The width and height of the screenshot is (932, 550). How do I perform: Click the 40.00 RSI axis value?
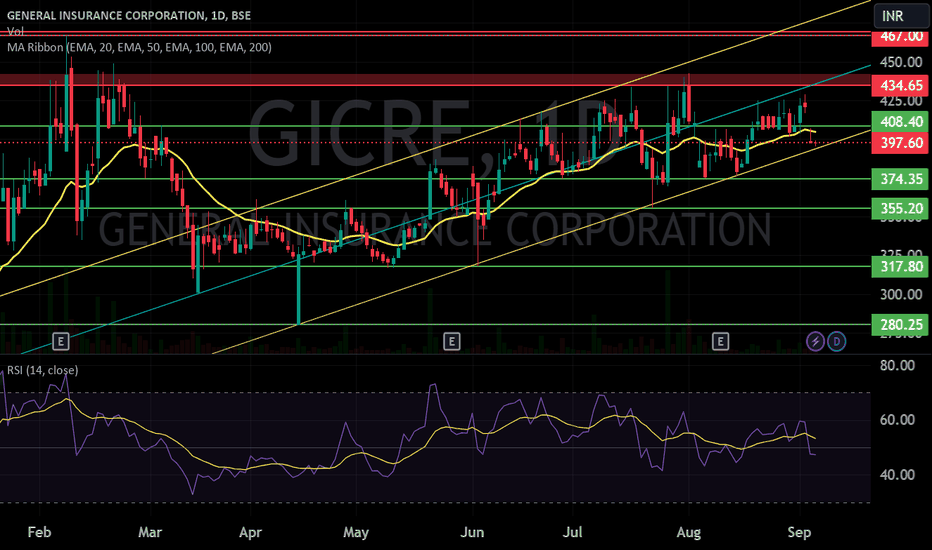(897, 474)
